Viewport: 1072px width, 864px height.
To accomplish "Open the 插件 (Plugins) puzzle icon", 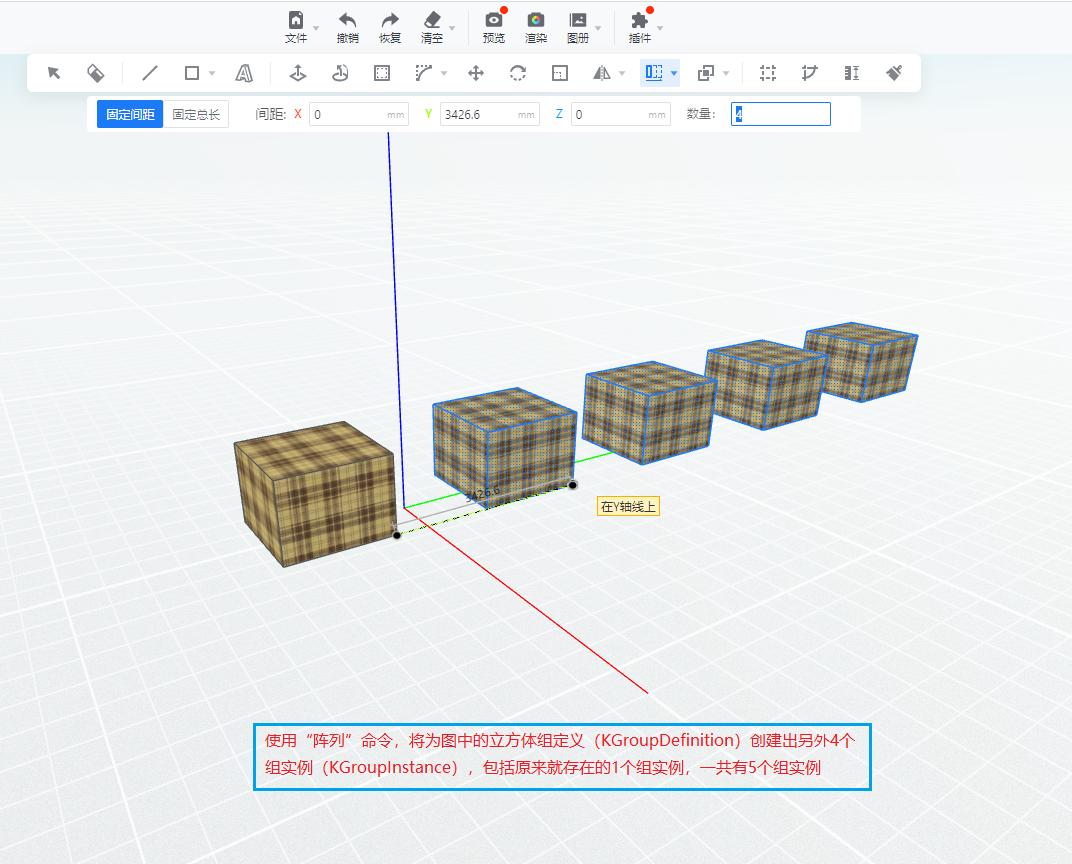I will pyautogui.click(x=639, y=27).
